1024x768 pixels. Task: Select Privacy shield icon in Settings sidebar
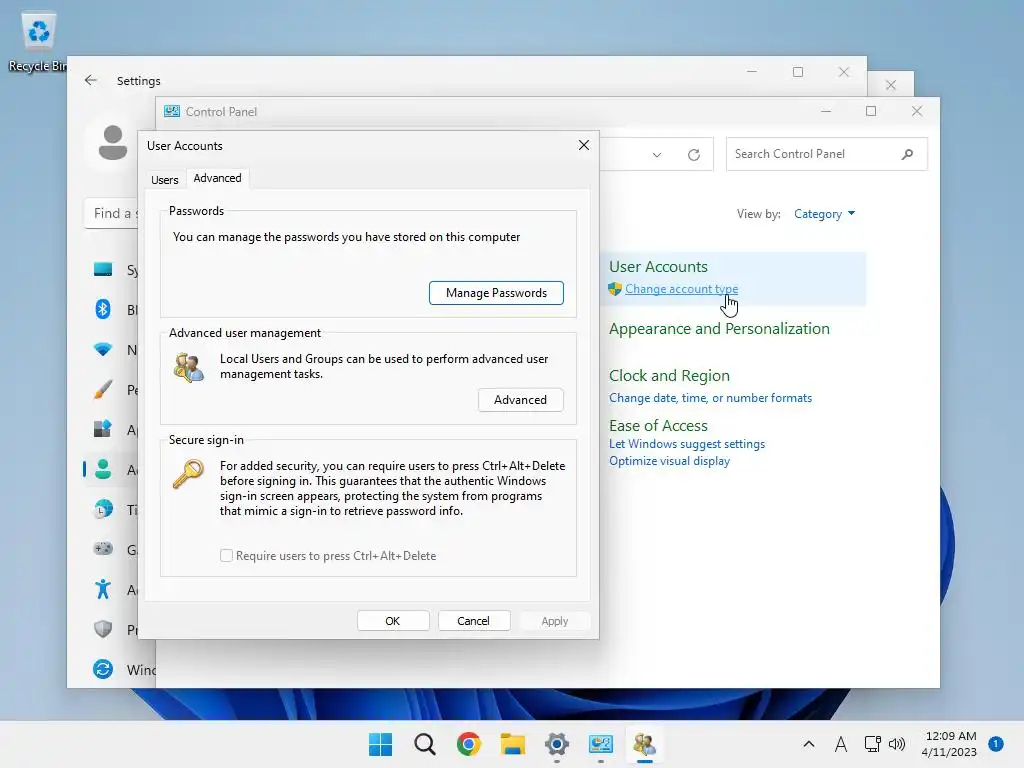tap(103, 629)
